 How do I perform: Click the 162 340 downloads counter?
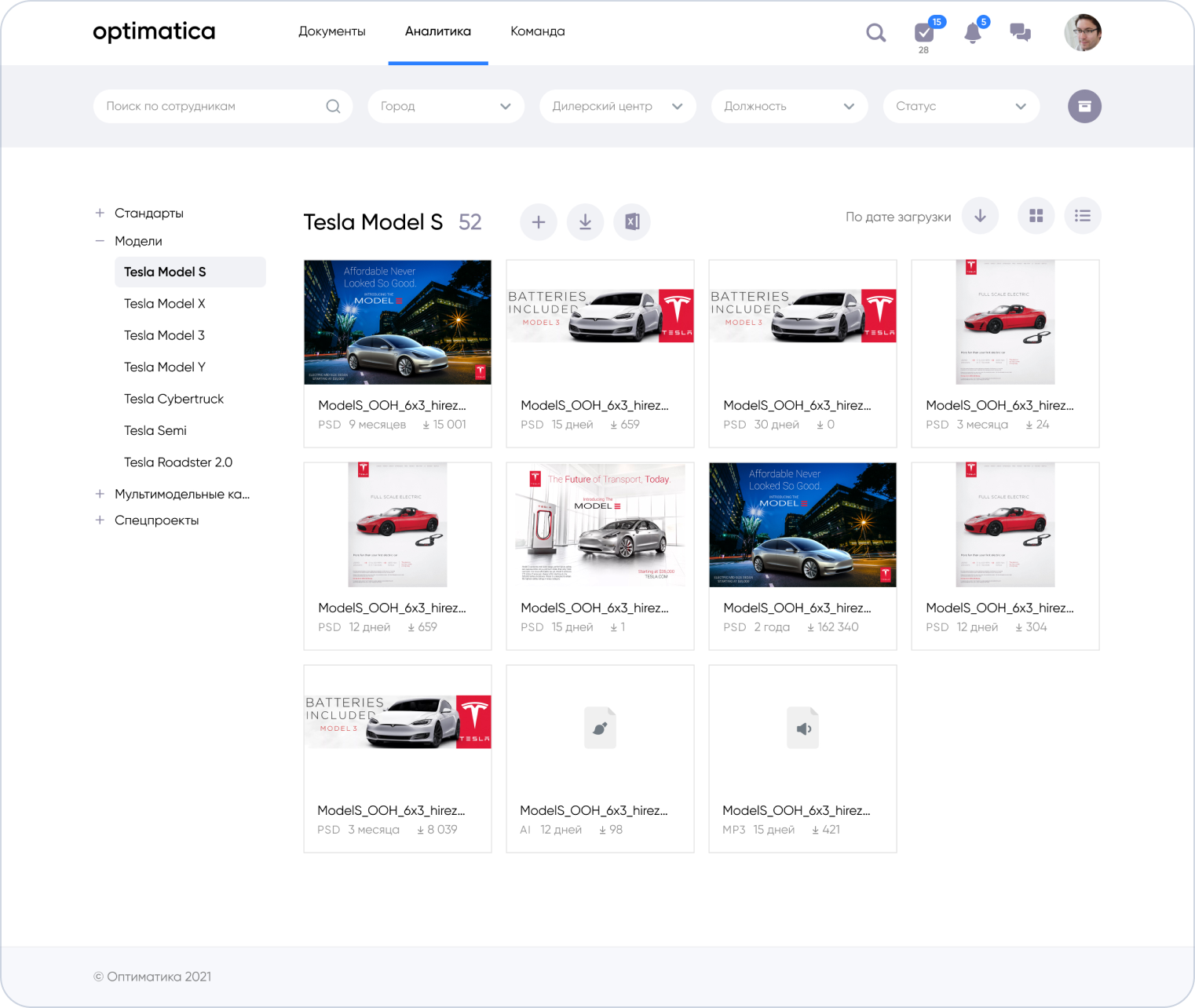click(x=833, y=627)
